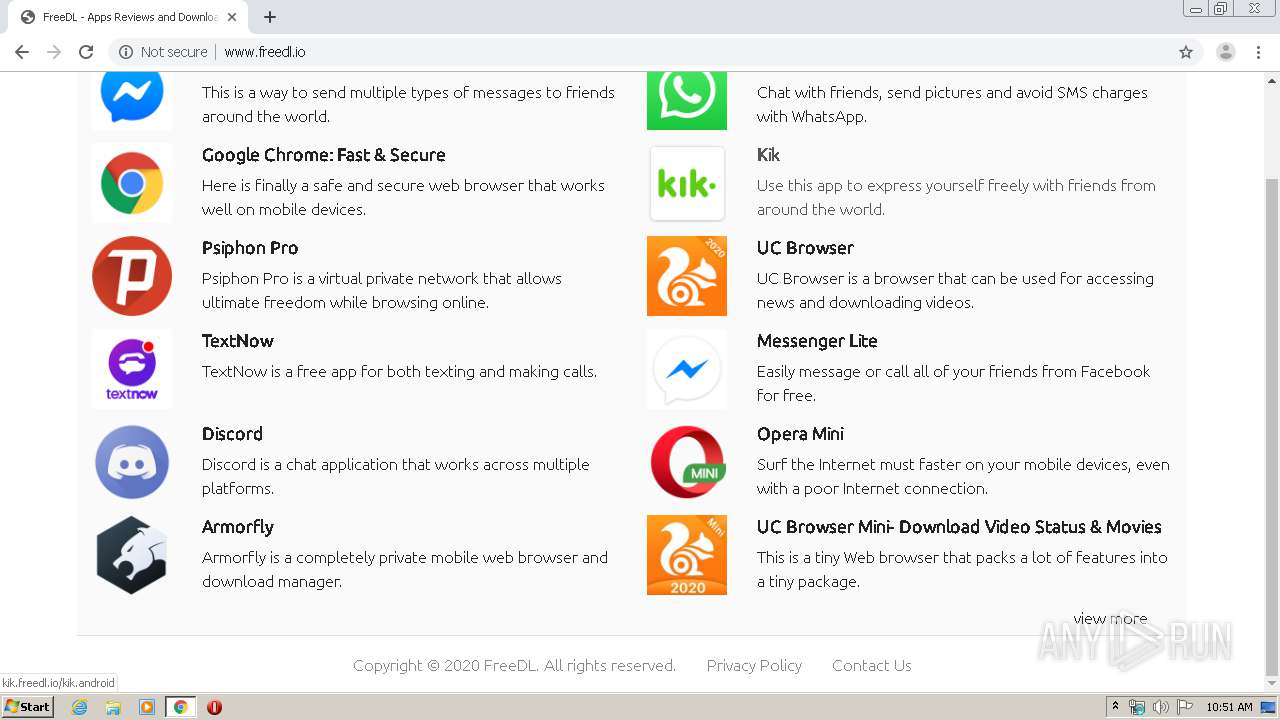Click the scrollbar up arrow
This screenshot has width=1280, height=720.
pos(1272,80)
